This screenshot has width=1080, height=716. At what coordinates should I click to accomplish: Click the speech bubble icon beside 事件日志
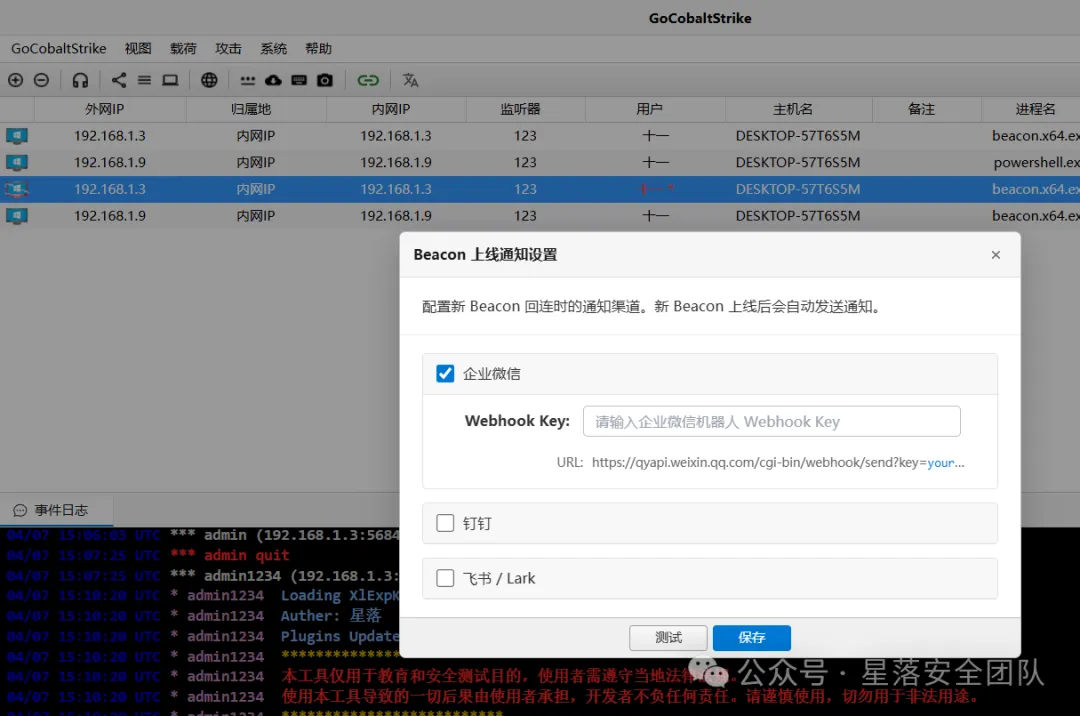pos(20,510)
